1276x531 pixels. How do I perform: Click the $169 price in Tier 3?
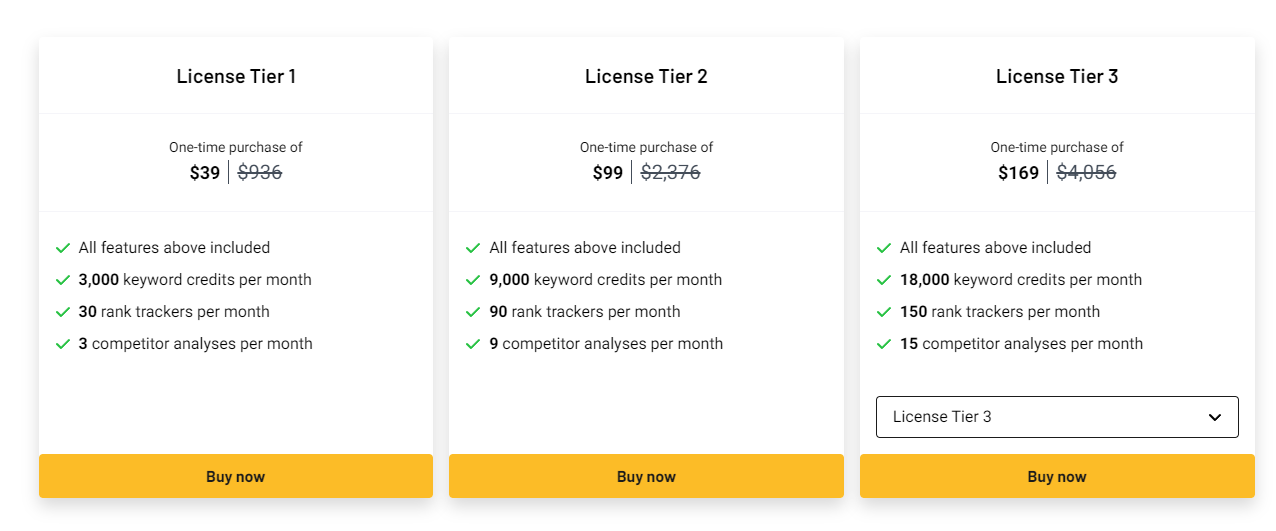pyautogui.click(x=1018, y=173)
